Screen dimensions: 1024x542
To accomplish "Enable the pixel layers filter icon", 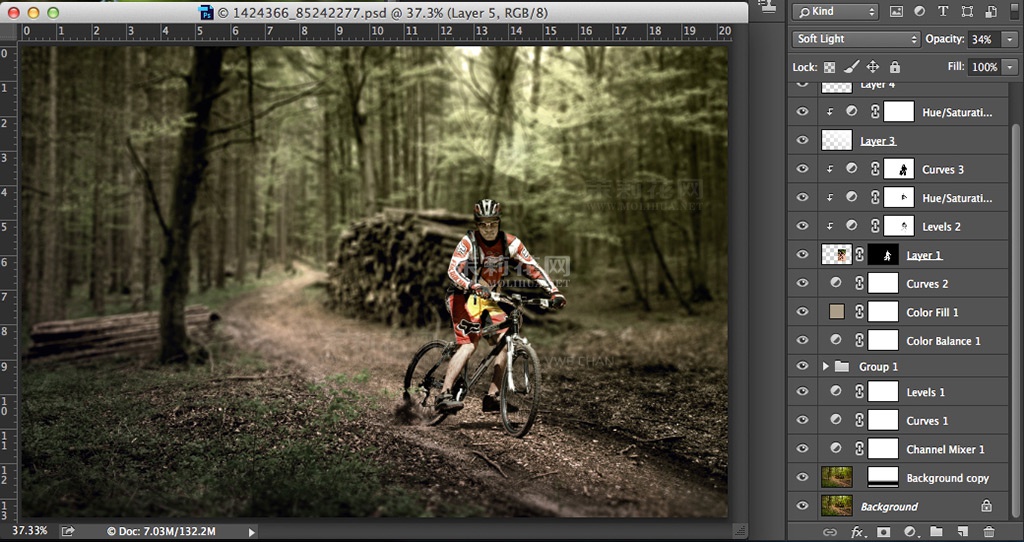I will 896,11.
